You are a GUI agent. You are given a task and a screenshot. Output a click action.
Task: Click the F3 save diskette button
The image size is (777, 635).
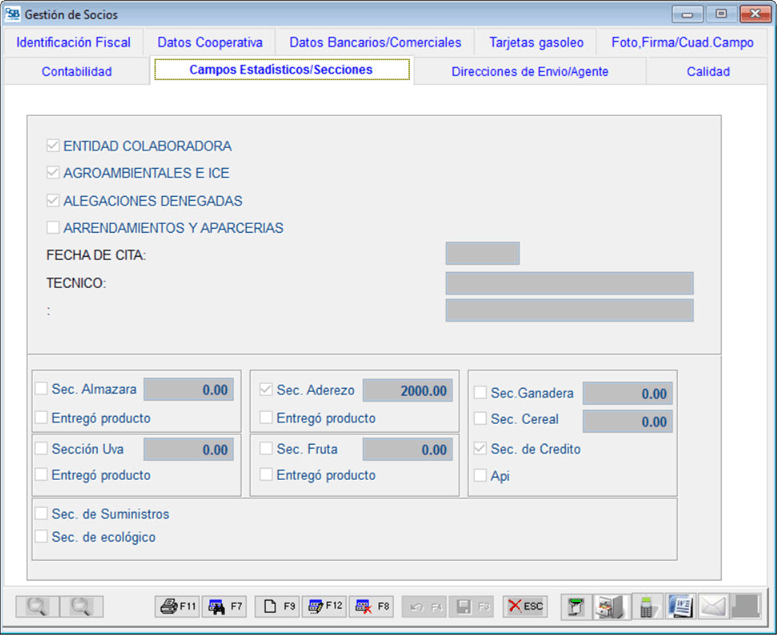point(471,606)
